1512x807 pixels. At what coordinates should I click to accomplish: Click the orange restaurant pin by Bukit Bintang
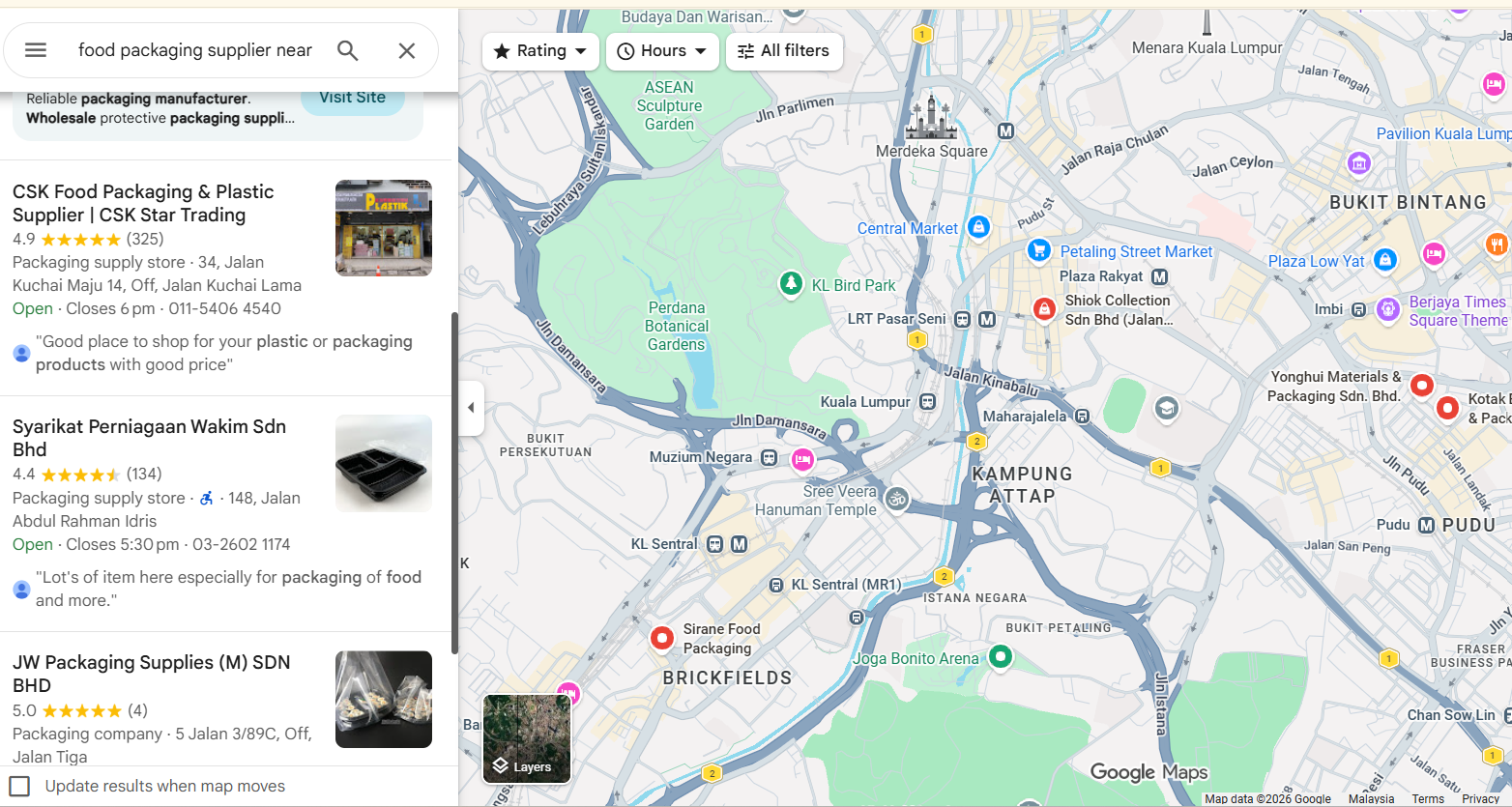click(x=1497, y=244)
